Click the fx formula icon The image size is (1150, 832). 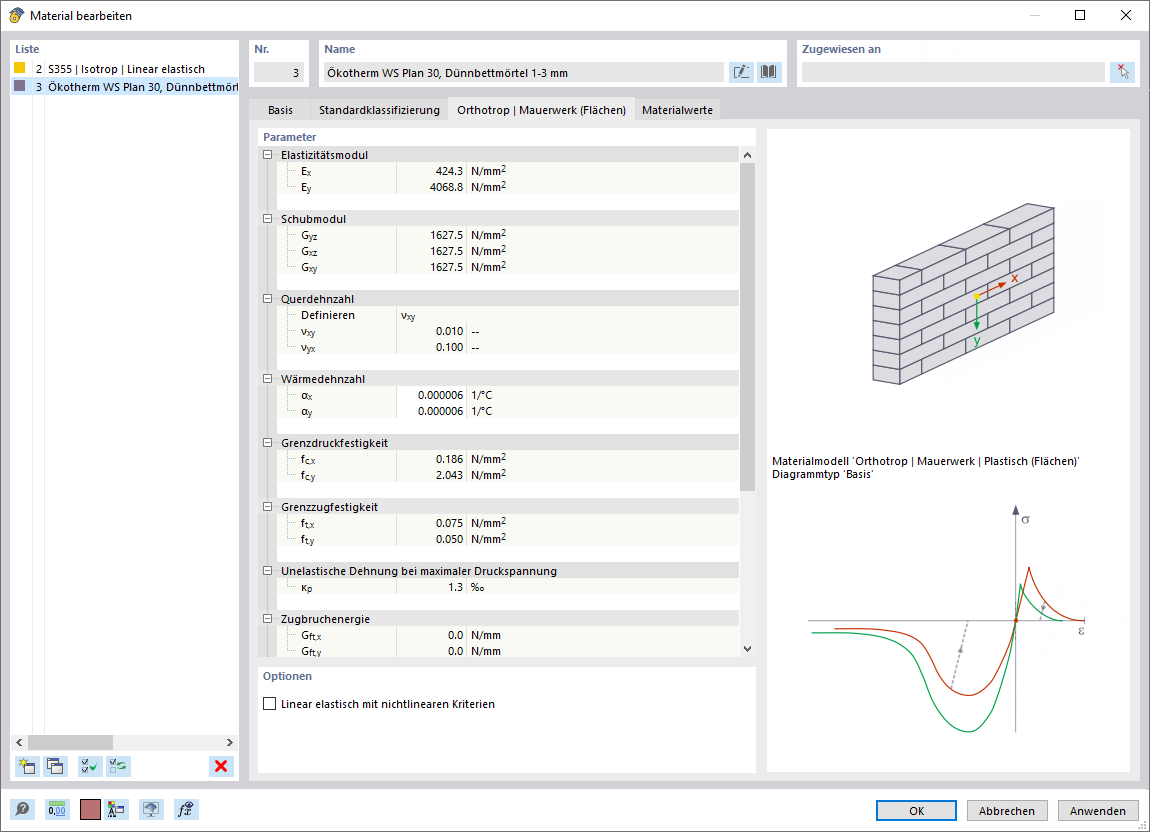pos(186,809)
